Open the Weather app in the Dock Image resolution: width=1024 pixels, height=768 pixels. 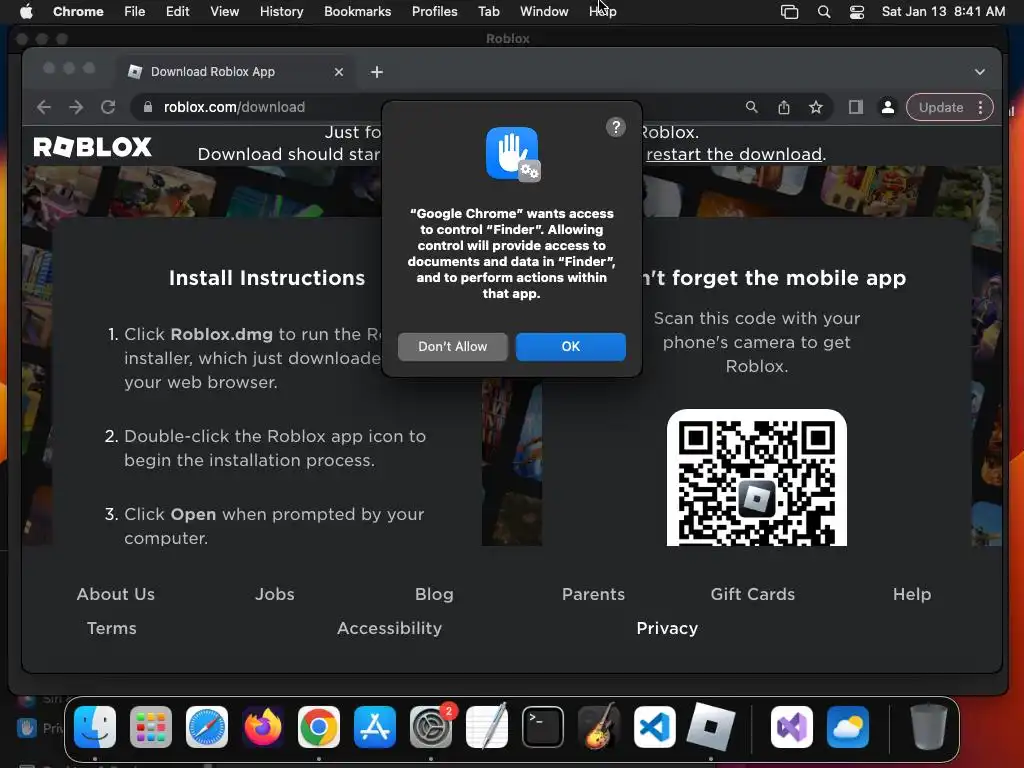pos(848,727)
